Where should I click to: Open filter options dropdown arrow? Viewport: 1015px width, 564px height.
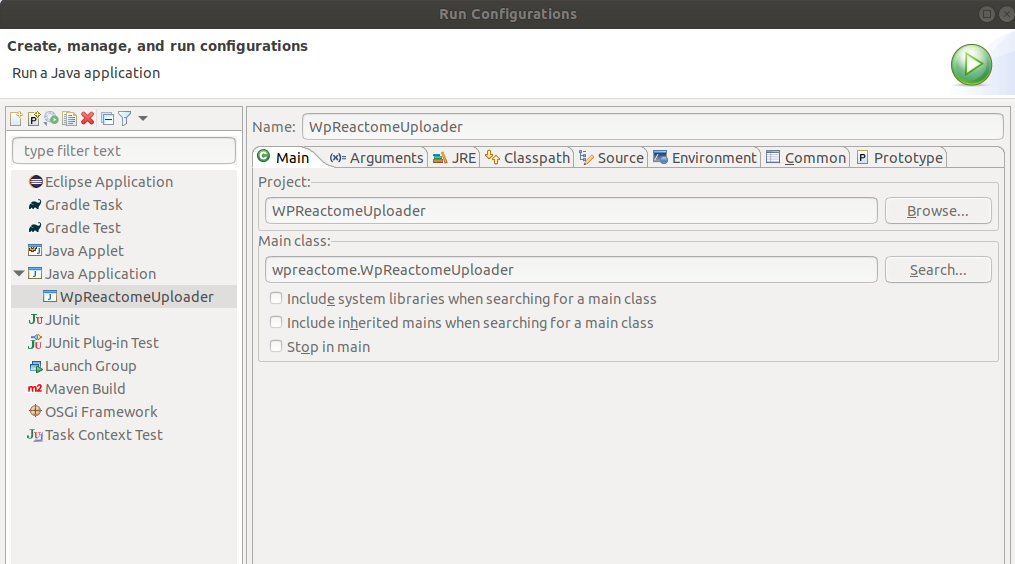tap(143, 118)
